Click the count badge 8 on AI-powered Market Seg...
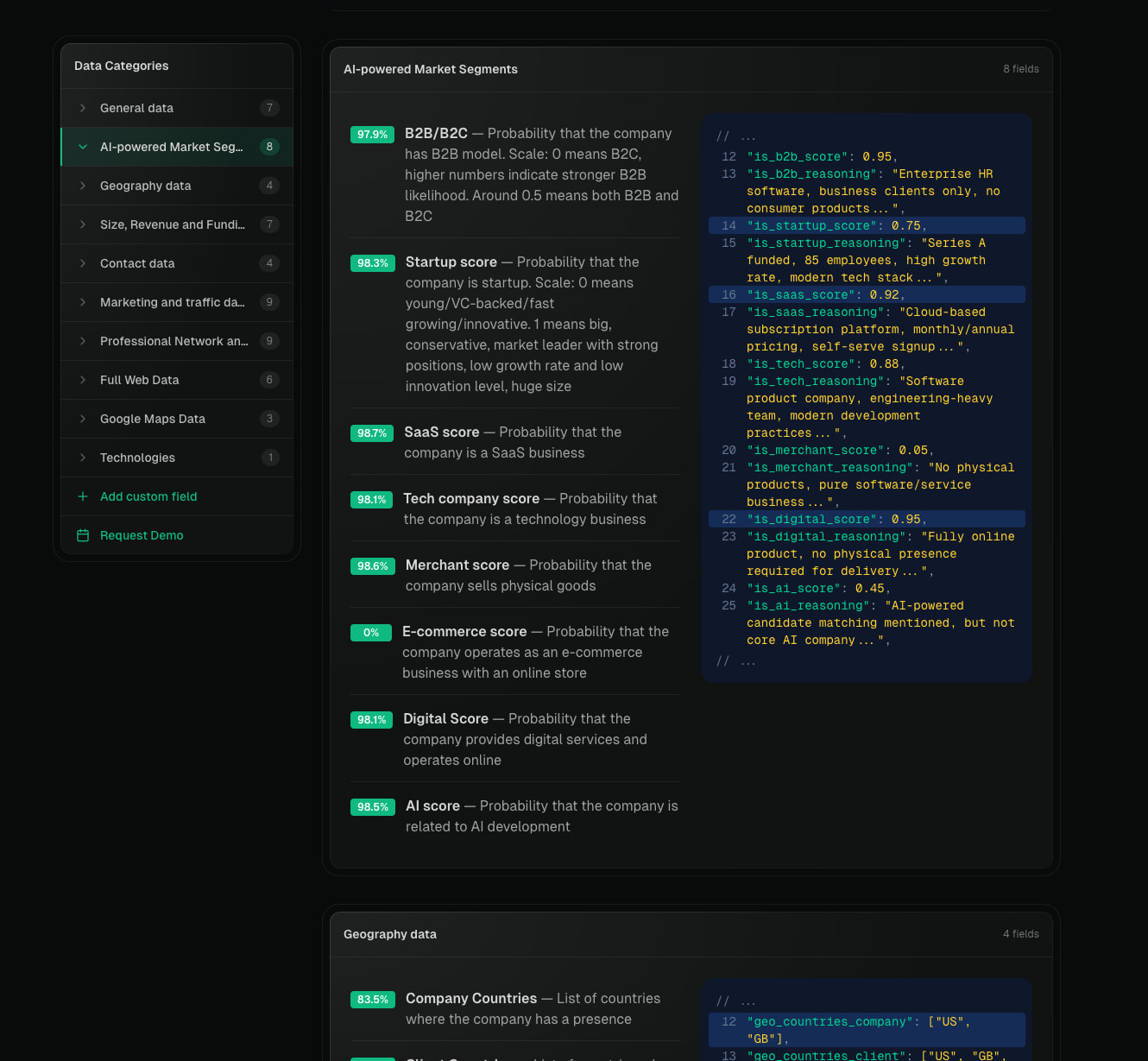The height and width of the screenshot is (1061, 1148). [269, 147]
